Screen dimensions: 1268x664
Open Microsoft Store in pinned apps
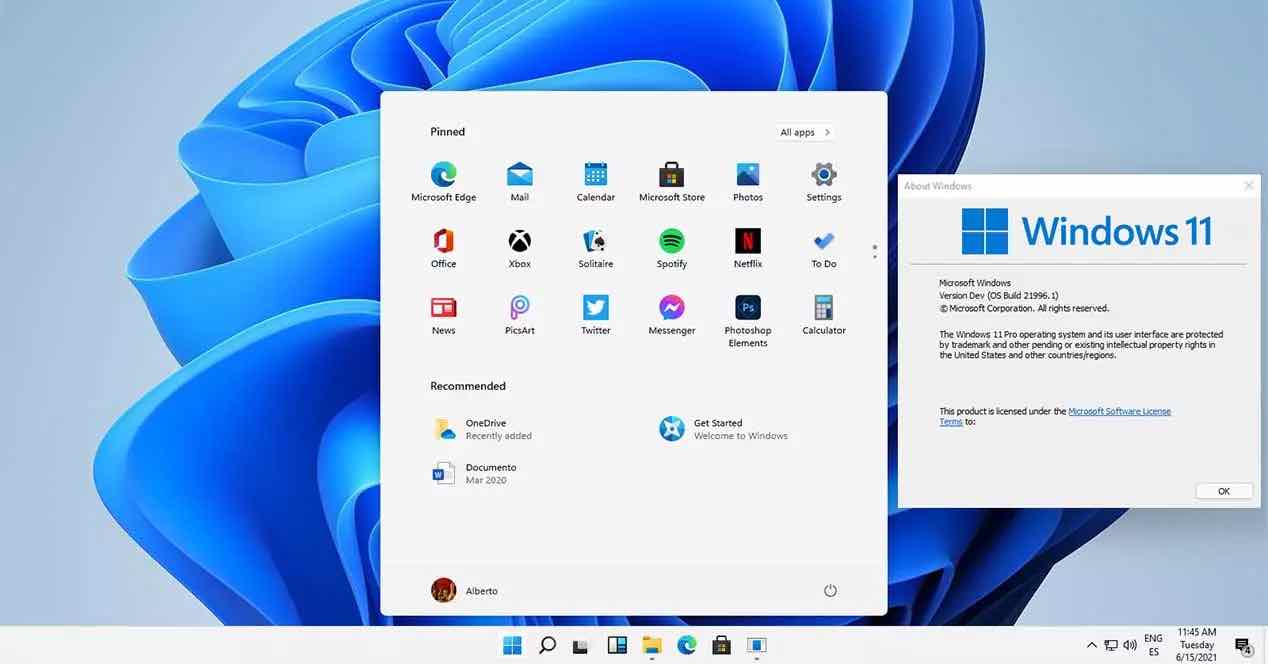672,181
